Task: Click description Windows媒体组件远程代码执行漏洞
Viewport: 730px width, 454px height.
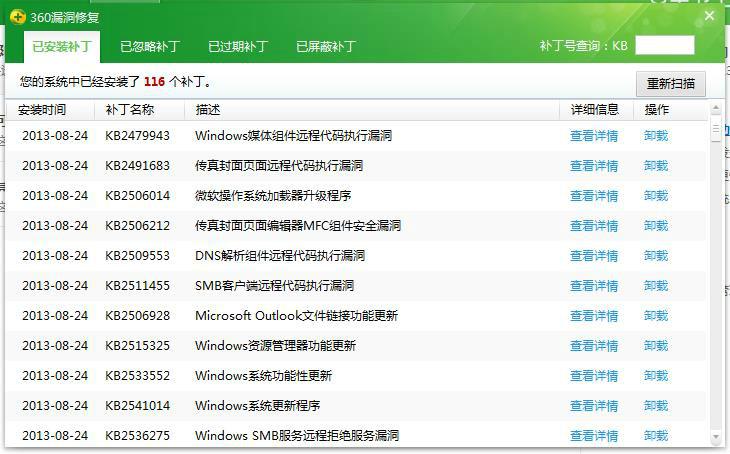Action: pyautogui.click(x=293, y=136)
